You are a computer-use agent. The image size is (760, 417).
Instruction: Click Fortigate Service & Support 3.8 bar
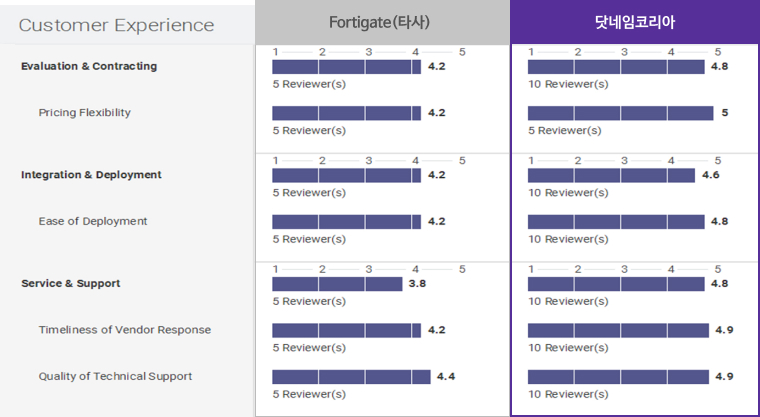coord(337,284)
